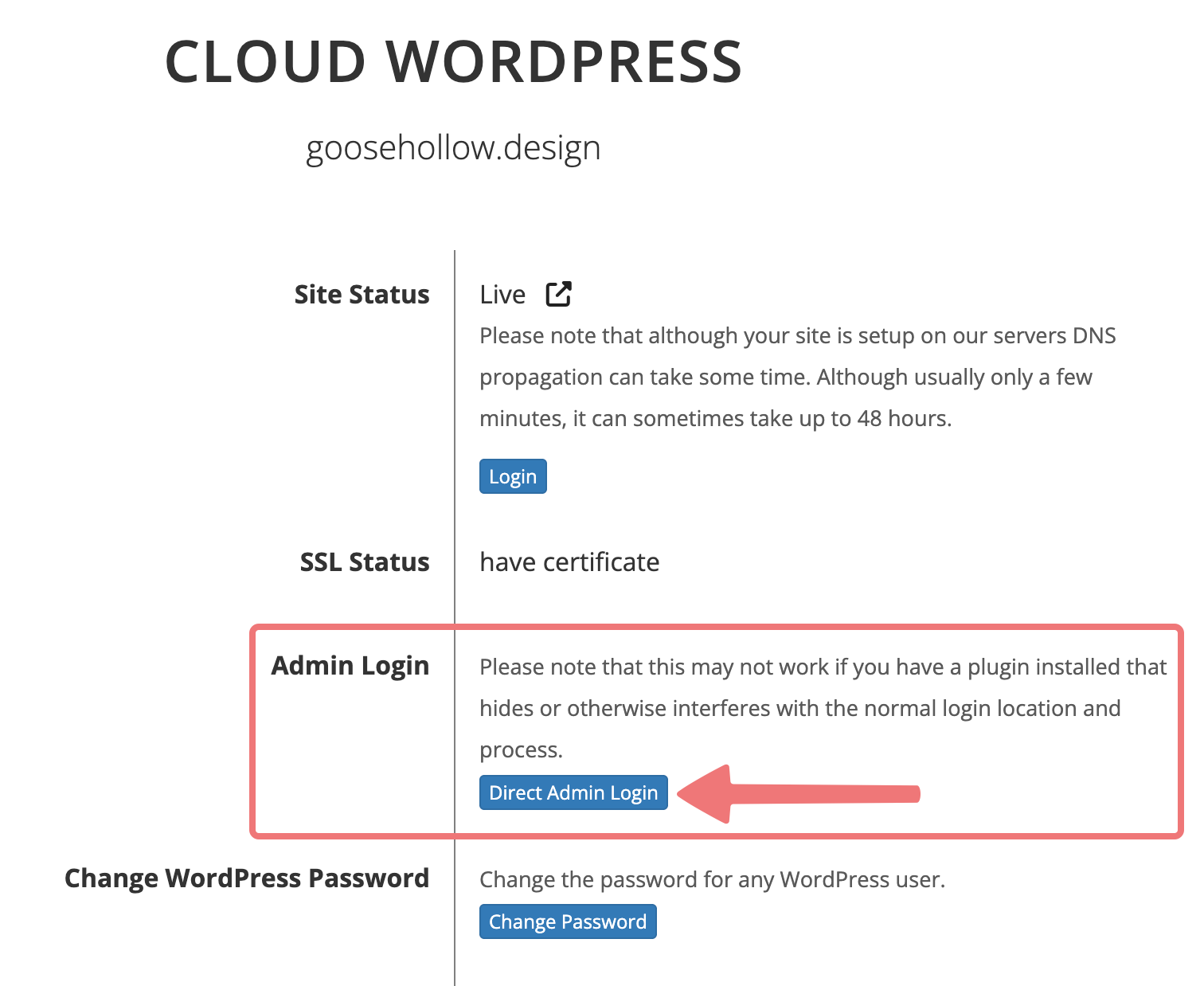
Task: Click the 'Live' status text
Action: coord(502,295)
